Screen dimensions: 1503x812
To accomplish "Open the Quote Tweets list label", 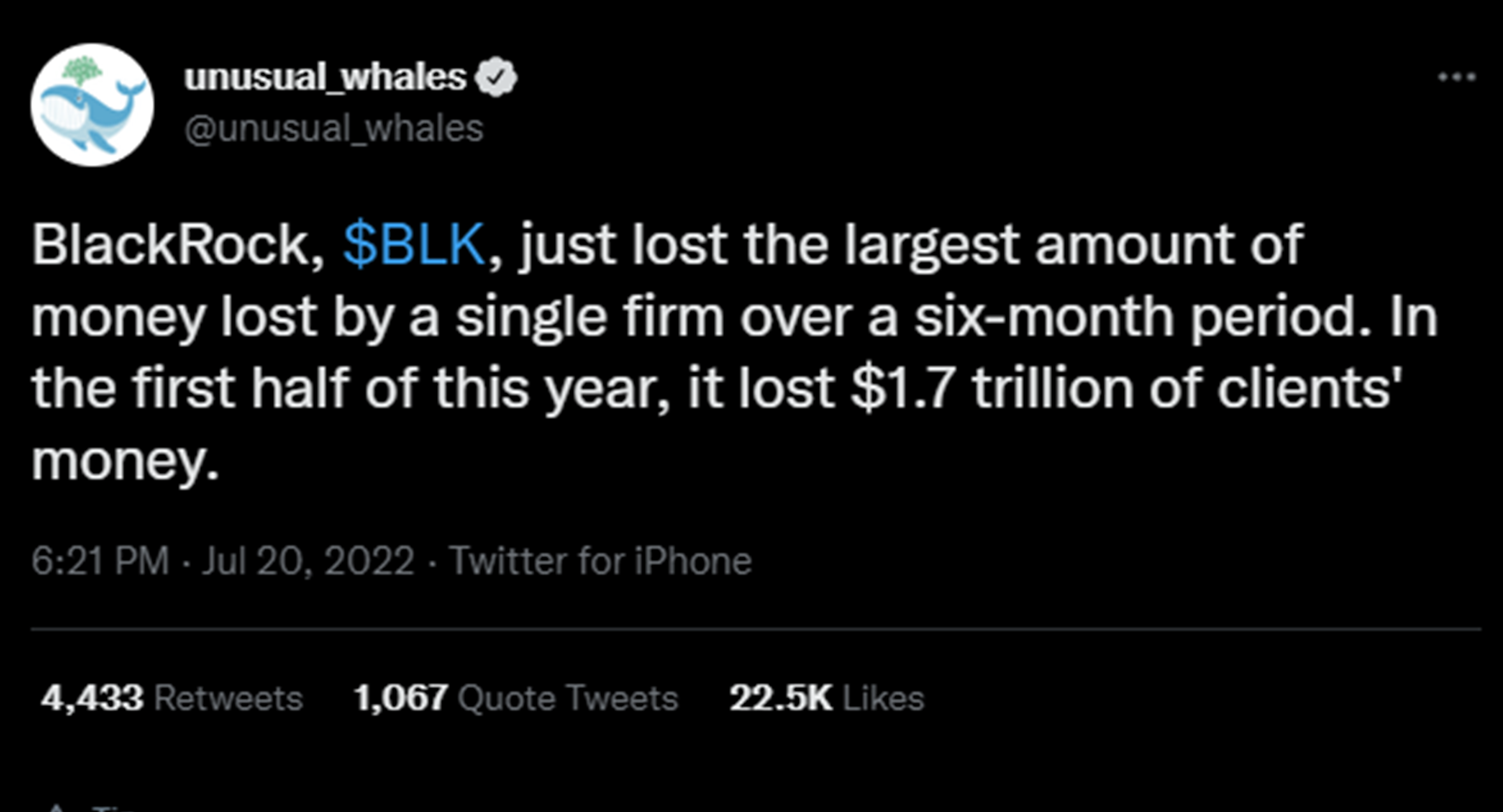I will coord(568,698).
